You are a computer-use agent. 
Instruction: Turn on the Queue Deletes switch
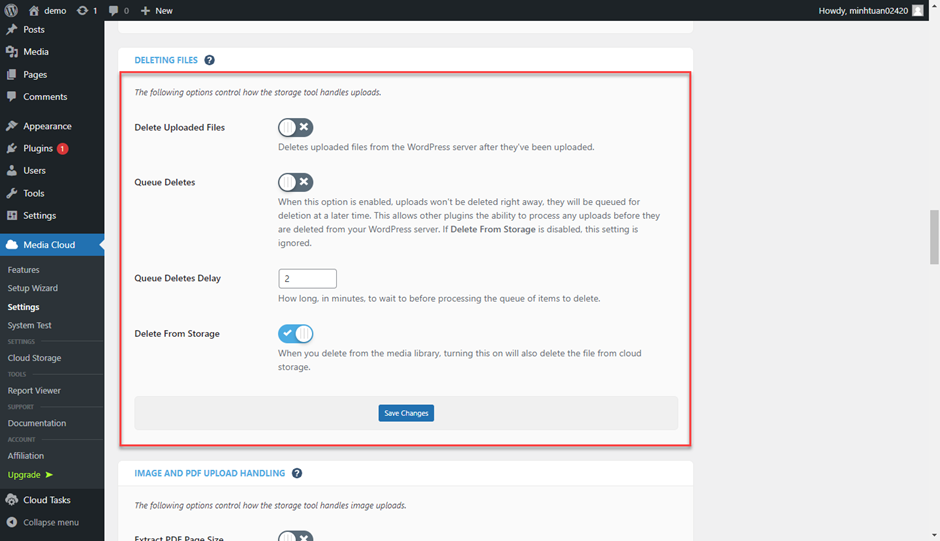click(296, 182)
